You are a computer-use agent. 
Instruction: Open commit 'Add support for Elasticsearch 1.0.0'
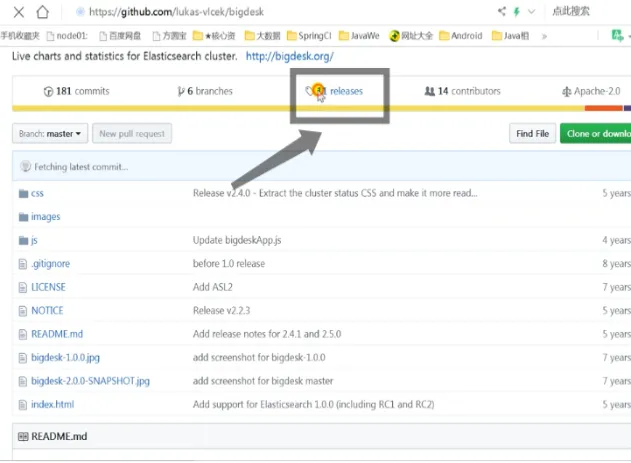tap(313, 404)
